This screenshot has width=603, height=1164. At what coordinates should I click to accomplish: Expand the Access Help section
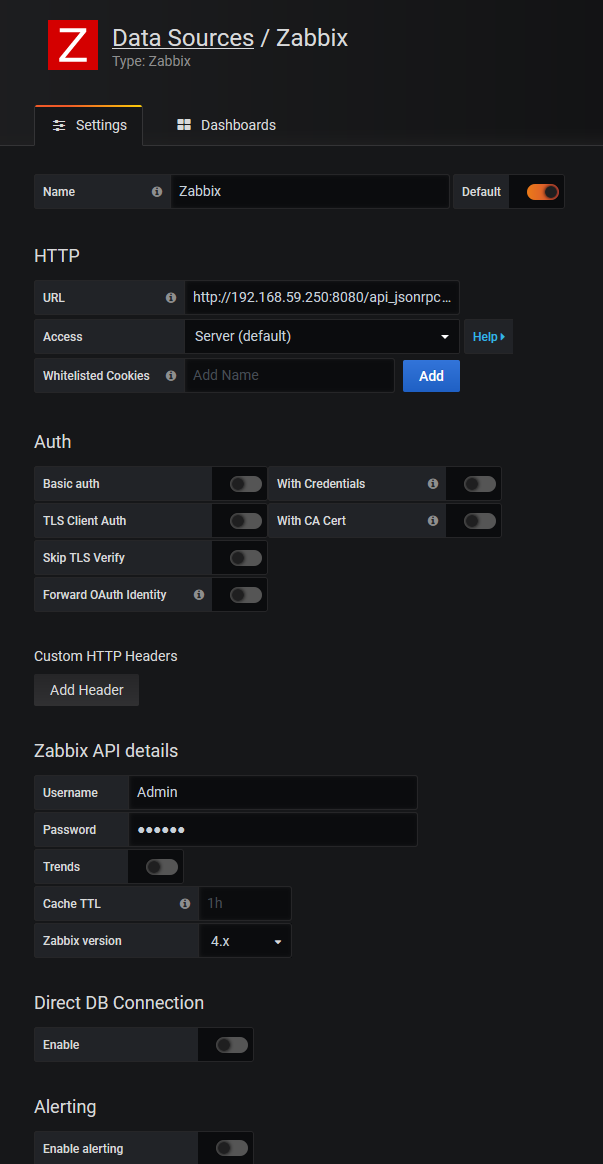pos(488,337)
